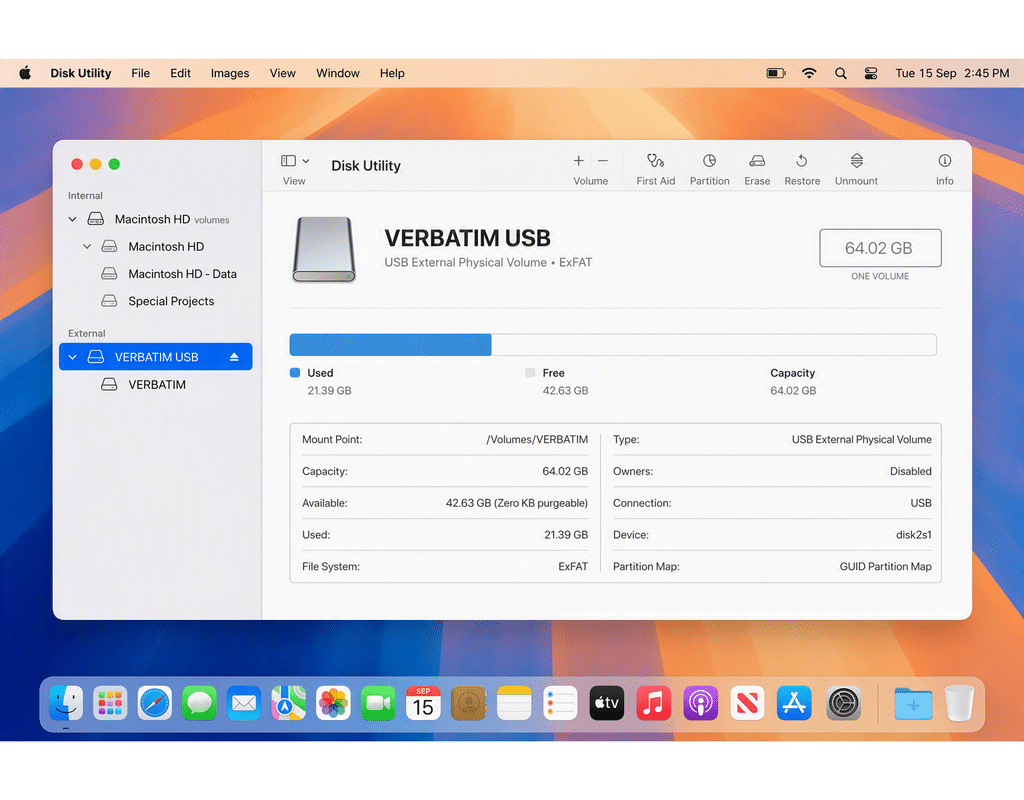Open the Trash
Screen dimensions: 1024x800
point(959,703)
